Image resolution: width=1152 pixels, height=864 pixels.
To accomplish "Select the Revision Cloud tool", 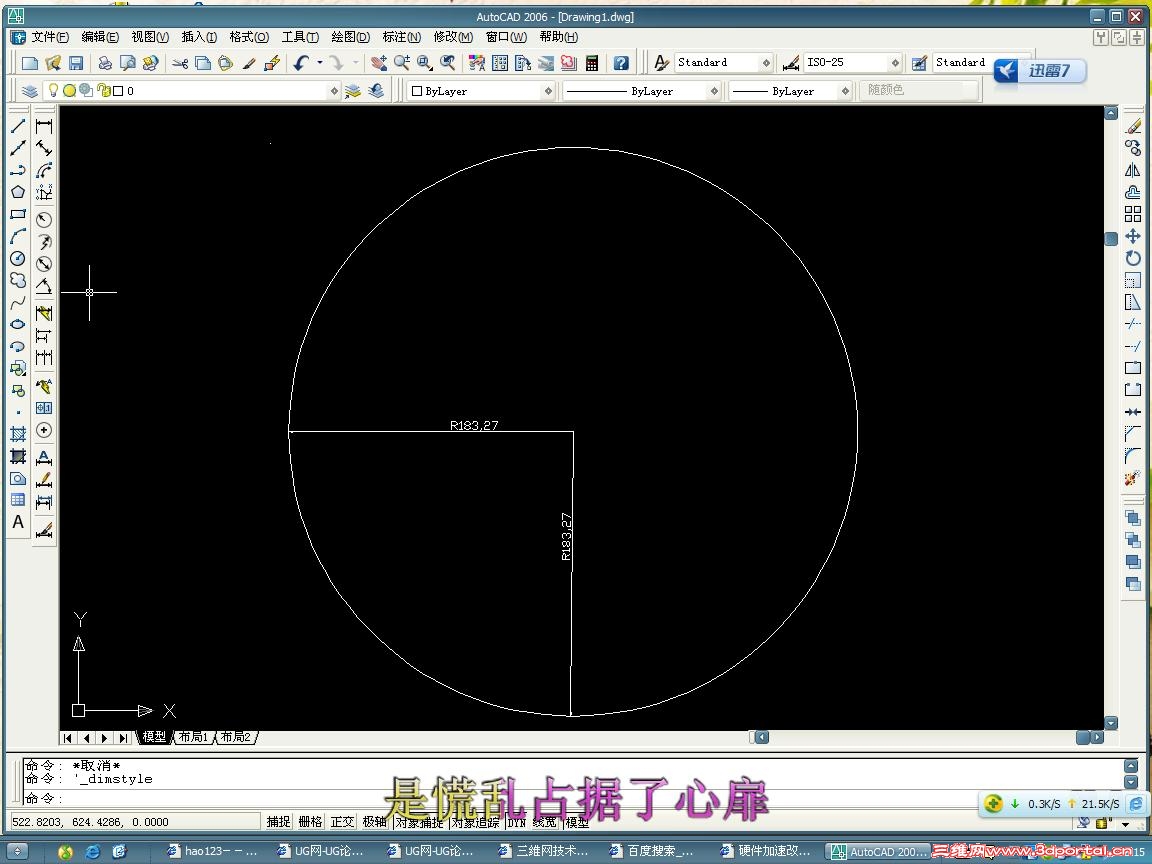I will tap(18, 281).
